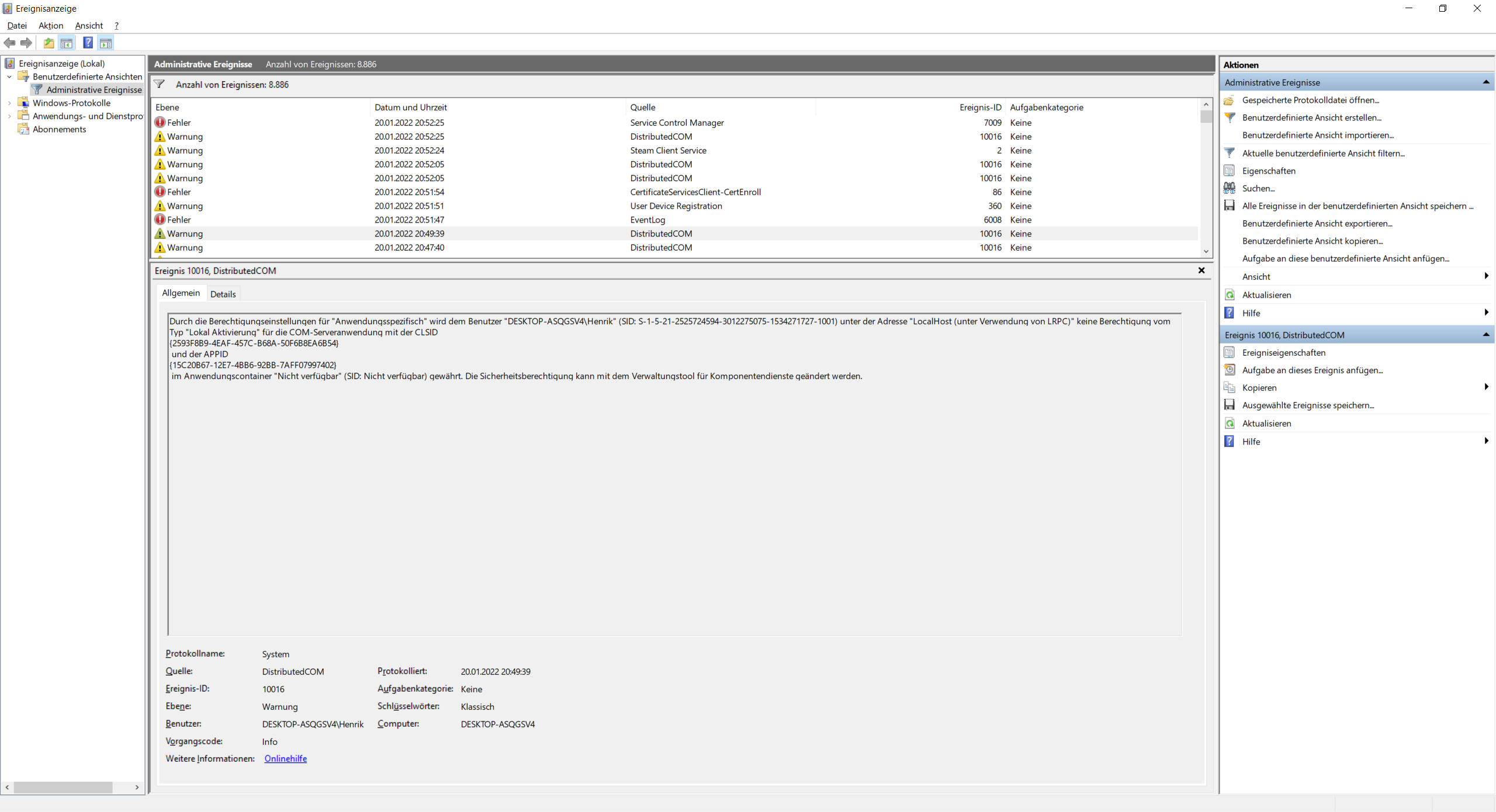Click the Aktuelle benutzerdefinierte Ansicht filtern funnel icon
The image size is (1496, 812).
click(1230, 153)
